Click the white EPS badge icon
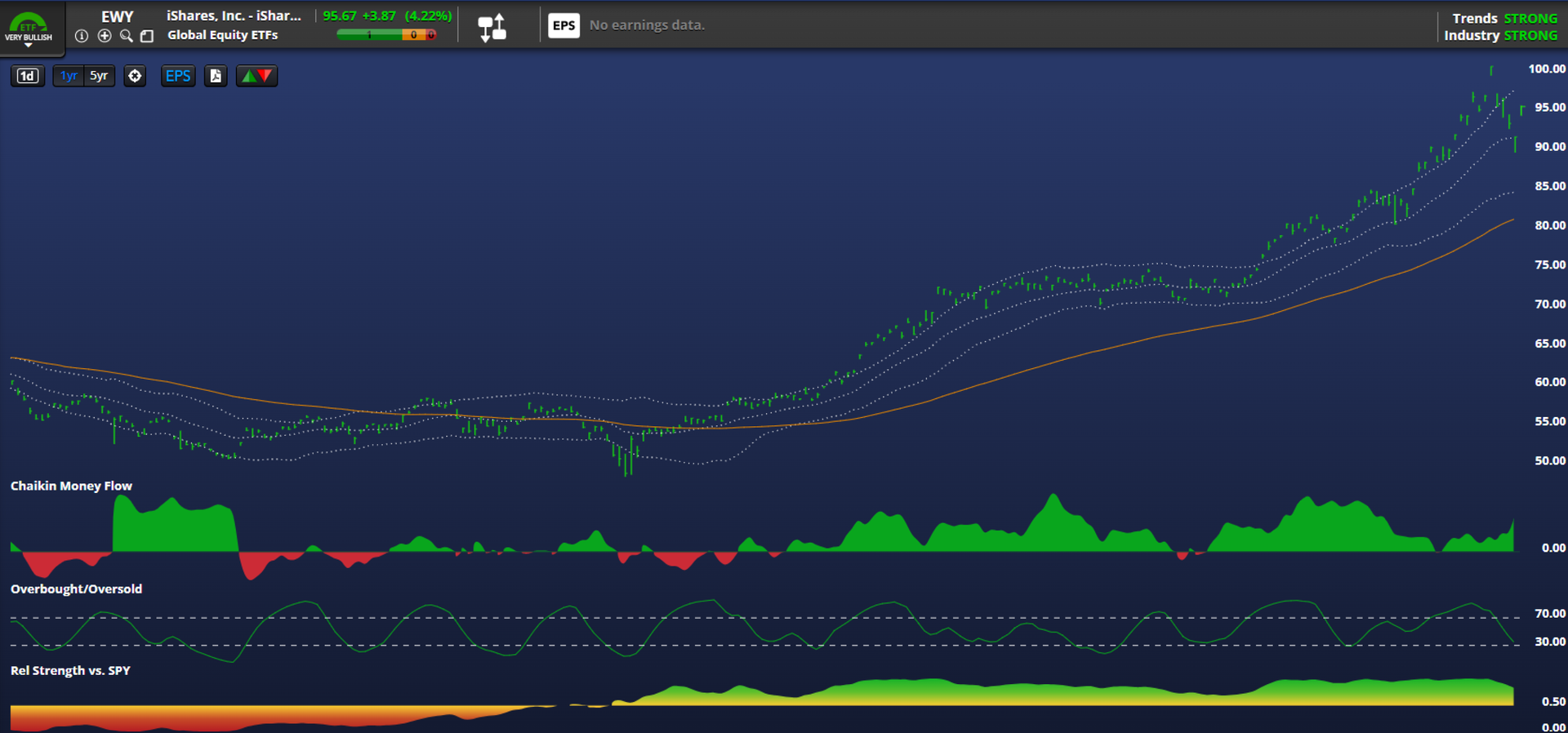The height and width of the screenshot is (733, 1568). coord(563,25)
